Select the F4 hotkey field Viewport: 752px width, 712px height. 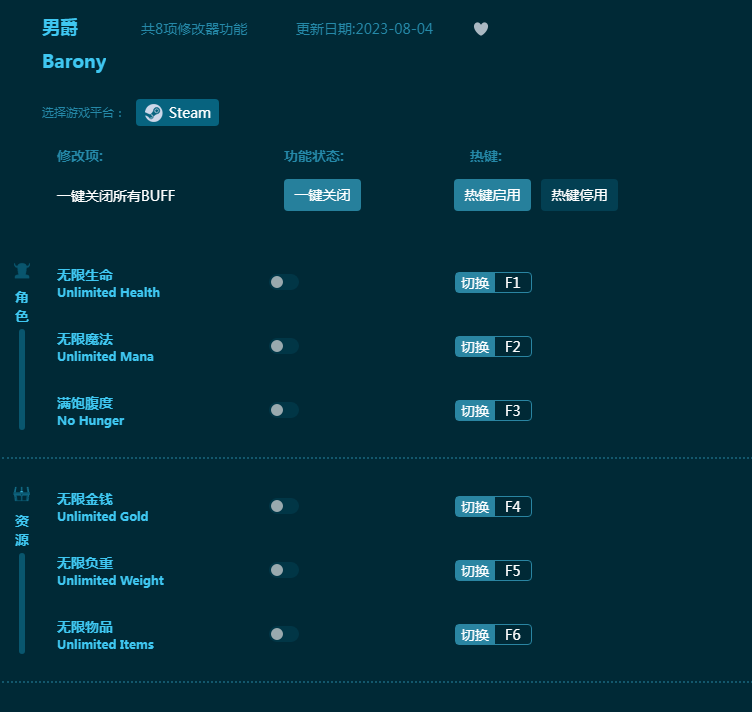coord(512,507)
